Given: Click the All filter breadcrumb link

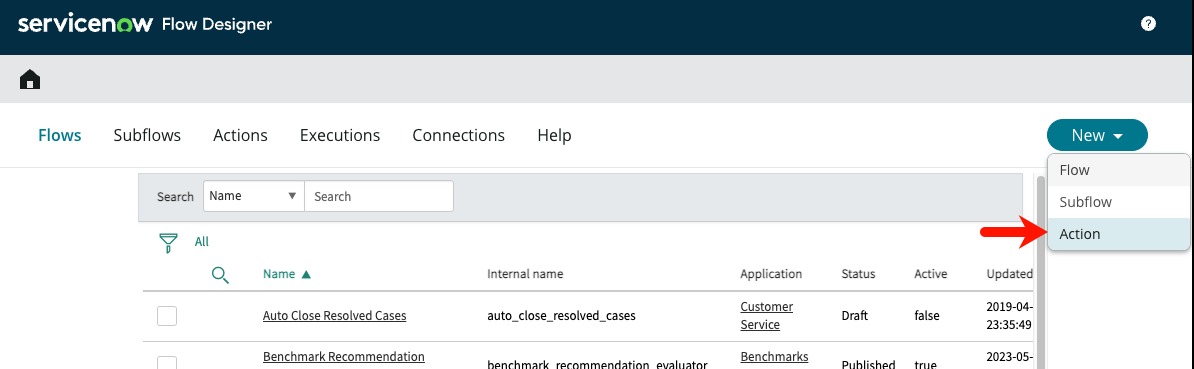Looking at the screenshot, I should pyautogui.click(x=201, y=242).
